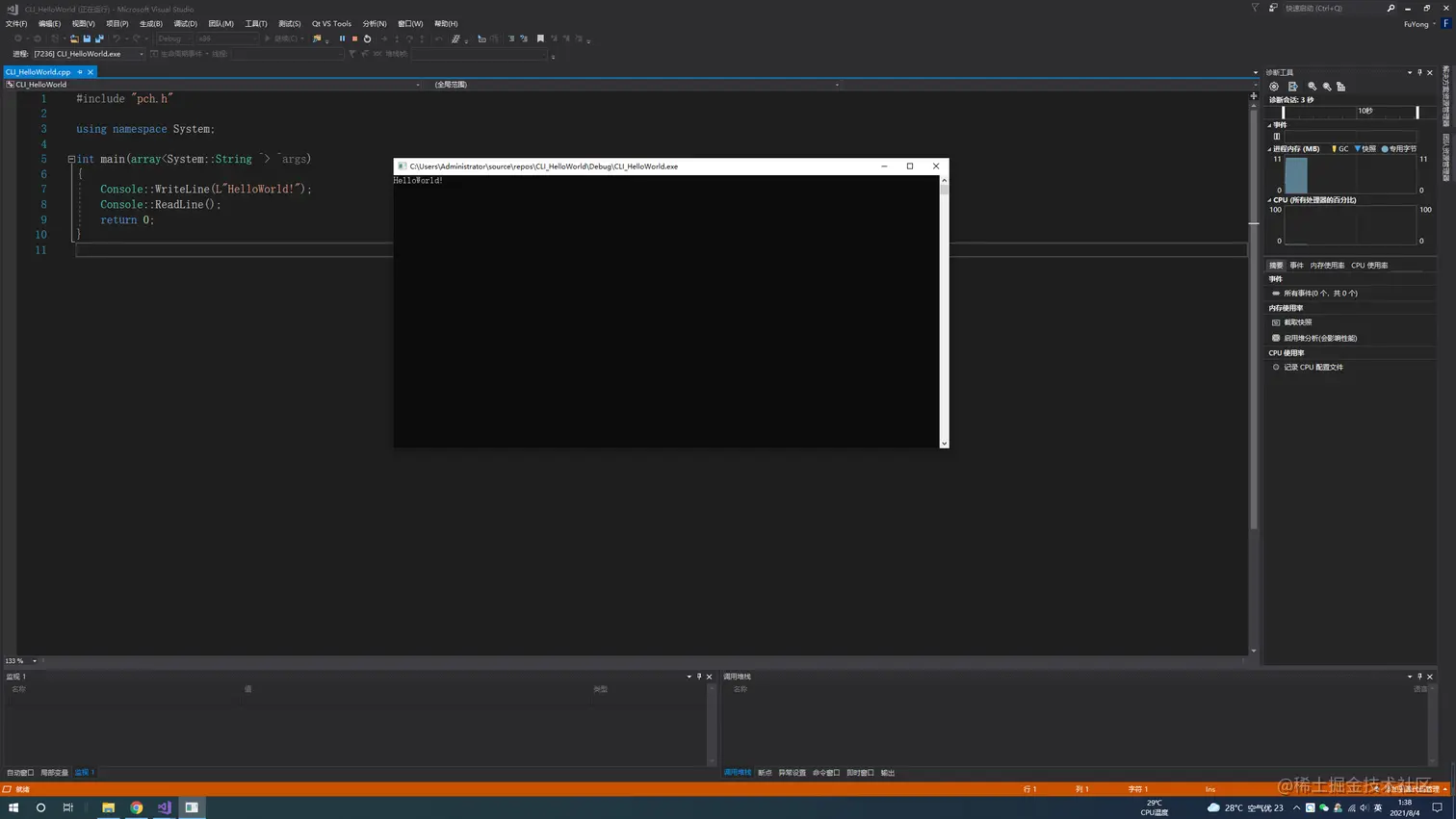Click zoom out icon in Diagnostic Tools
Viewport: 1456px width, 819px height.
pyautogui.click(x=1327, y=87)
